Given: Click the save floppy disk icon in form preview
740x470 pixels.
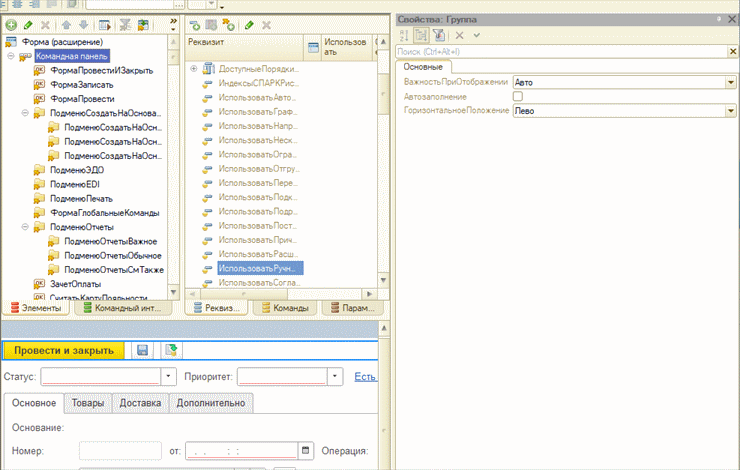Looking at the screenshot, I should pos(143,350).
